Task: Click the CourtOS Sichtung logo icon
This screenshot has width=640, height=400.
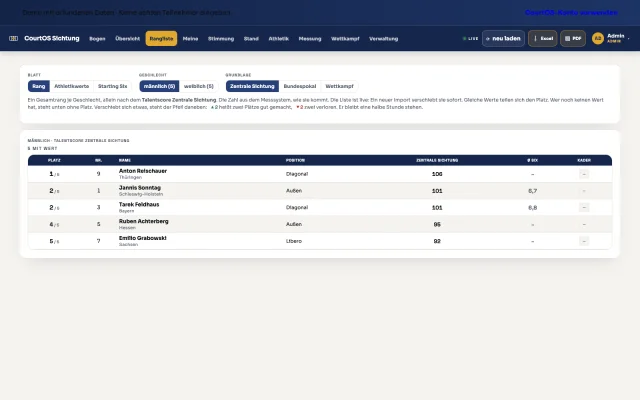Action: tap(13, 38)
